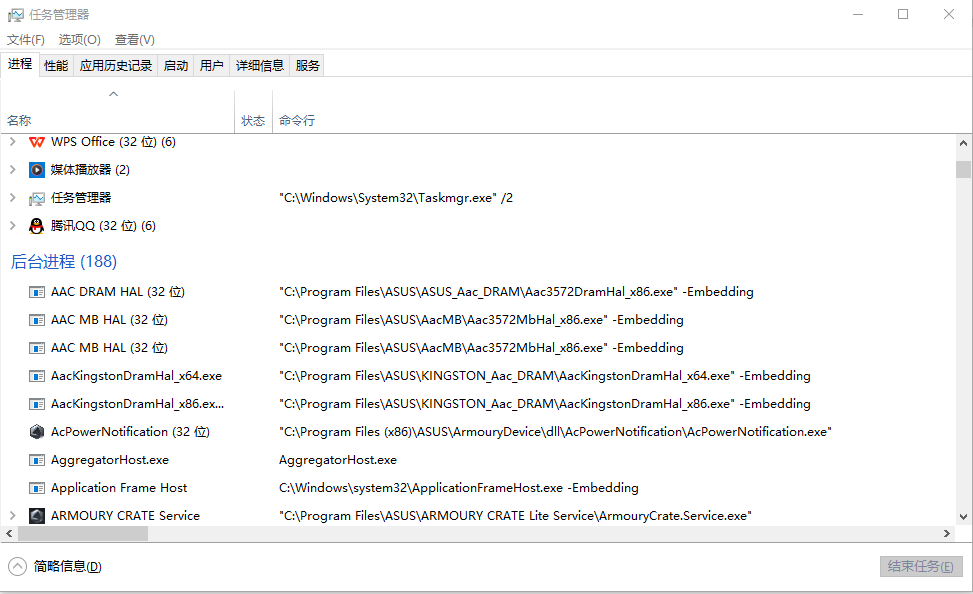Switch to the 性能 tab
Viewport: 973px width, 594px height.
point(56,65)
